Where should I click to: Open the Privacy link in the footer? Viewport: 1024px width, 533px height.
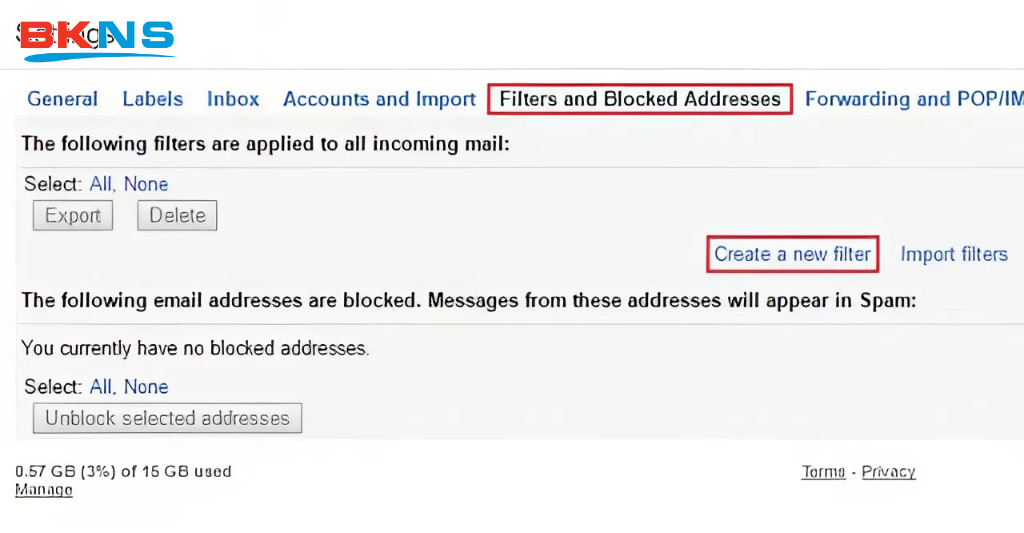[x=888, y=472]
